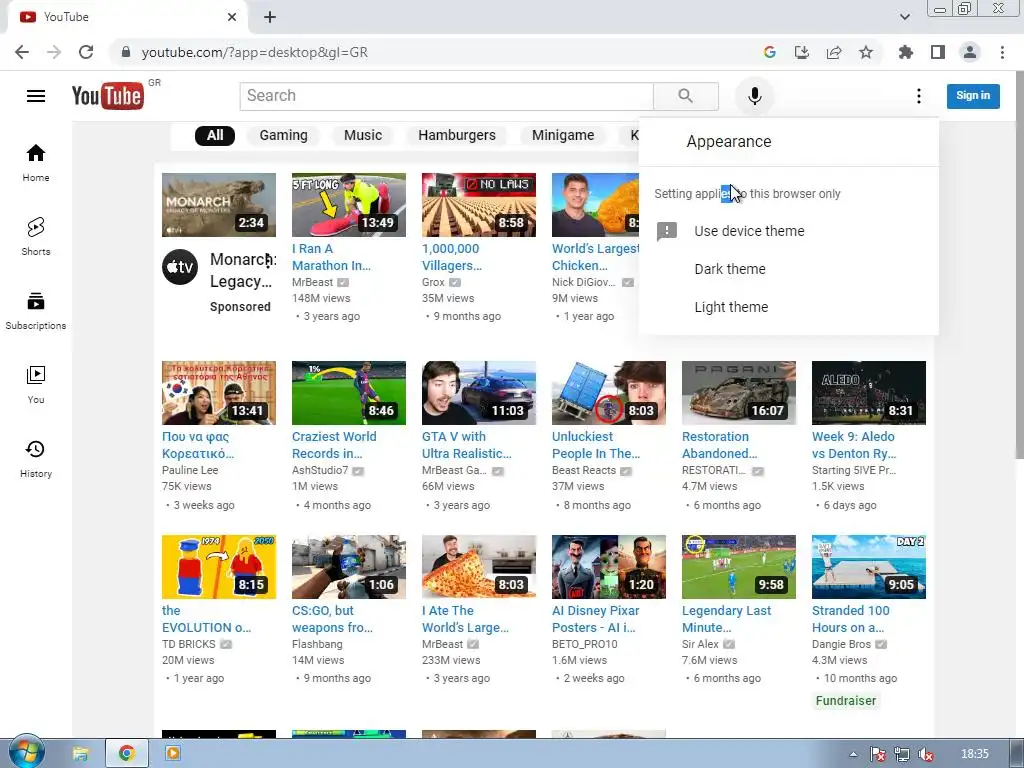
Task: Expand Chrome tab search chevron
Action: tap(904, 17)
